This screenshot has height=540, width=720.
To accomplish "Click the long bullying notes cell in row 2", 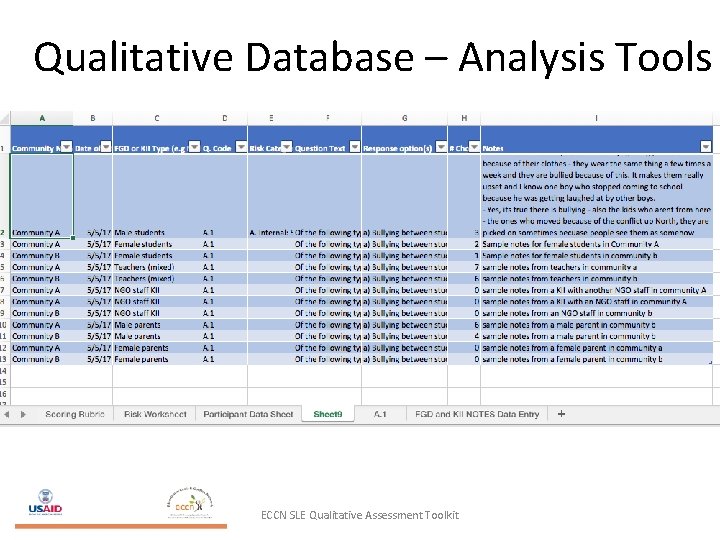I will 597,196.
